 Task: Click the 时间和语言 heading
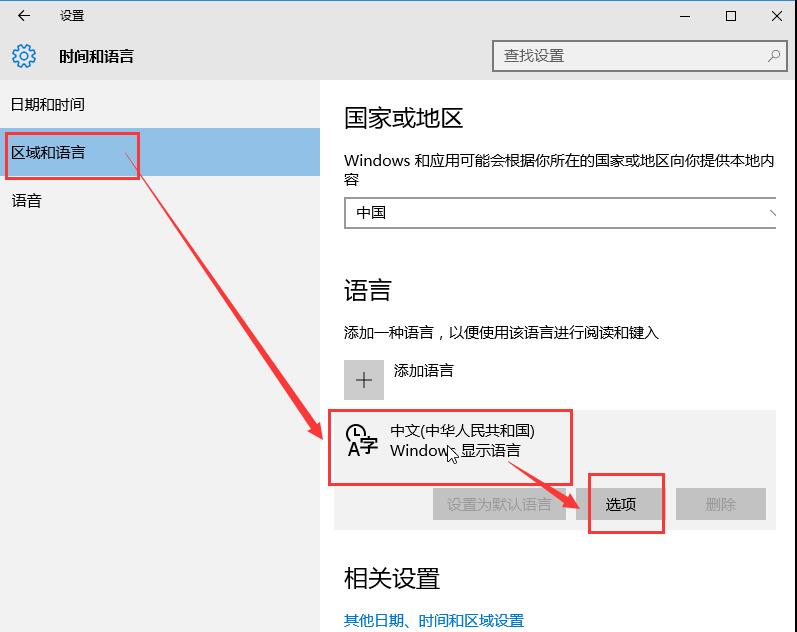97,56
